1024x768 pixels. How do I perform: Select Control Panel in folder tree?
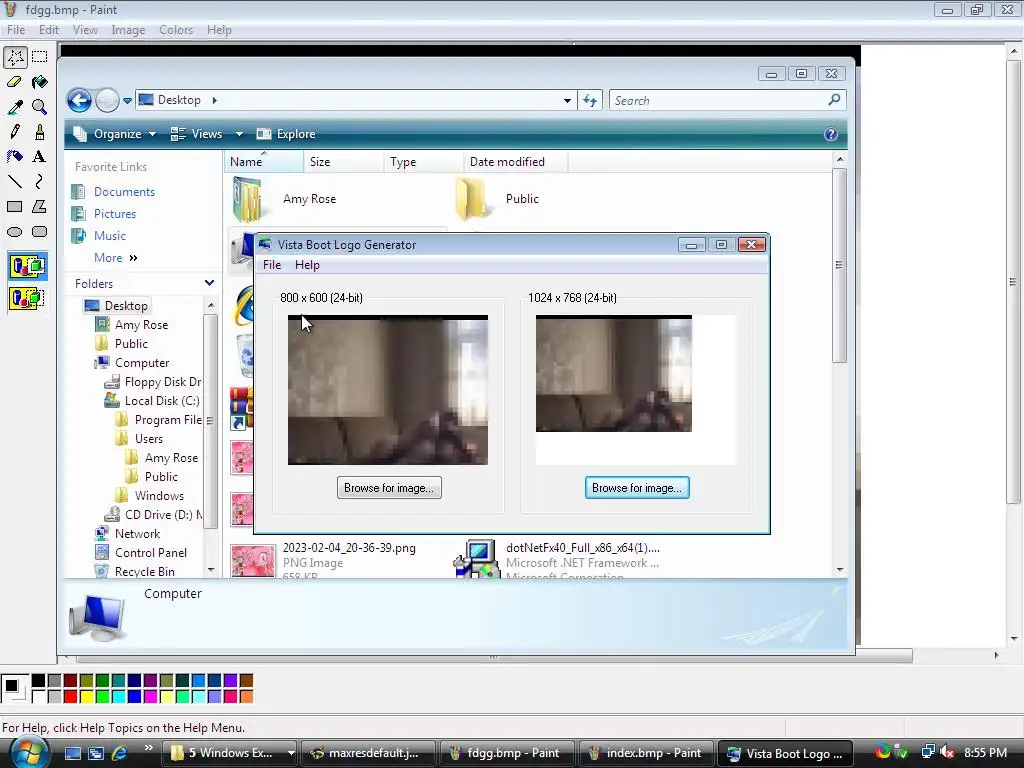pos(151,552)
